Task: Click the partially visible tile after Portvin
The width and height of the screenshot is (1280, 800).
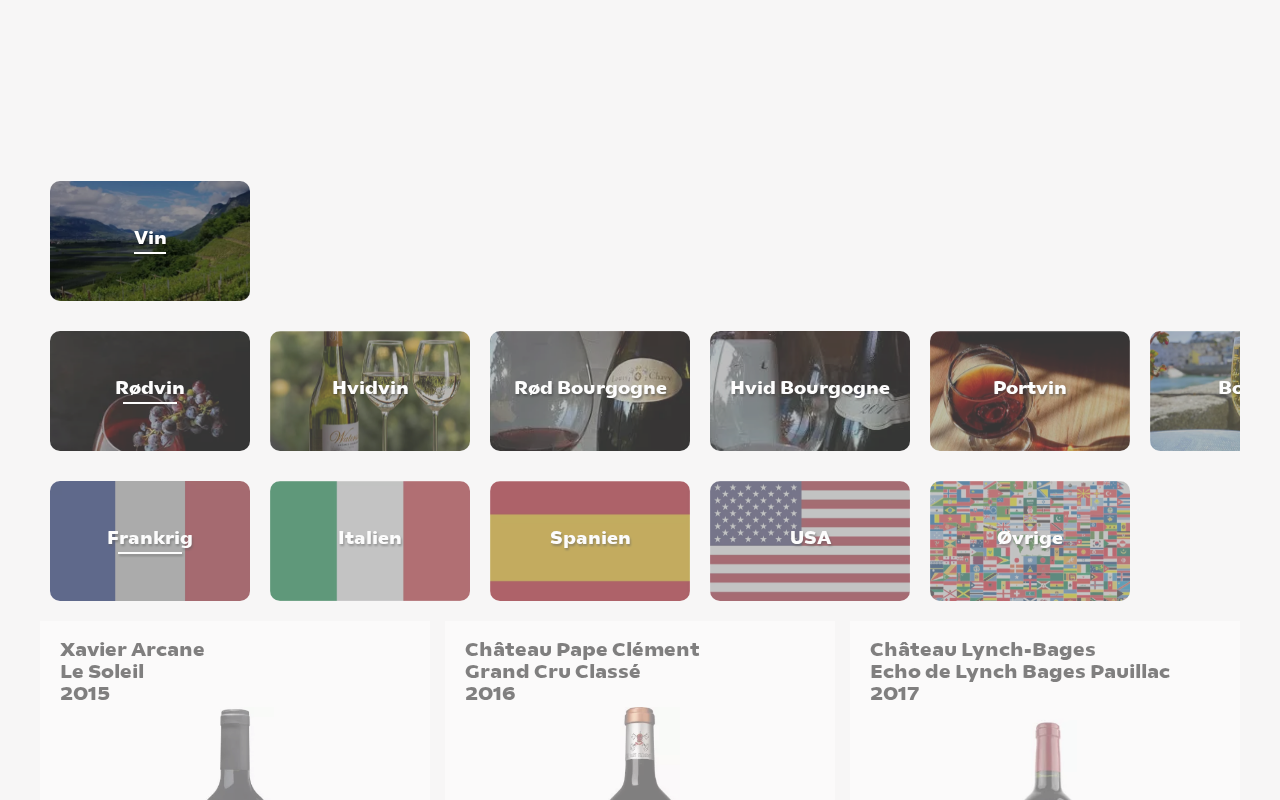Action: (x=1195, y=391)
